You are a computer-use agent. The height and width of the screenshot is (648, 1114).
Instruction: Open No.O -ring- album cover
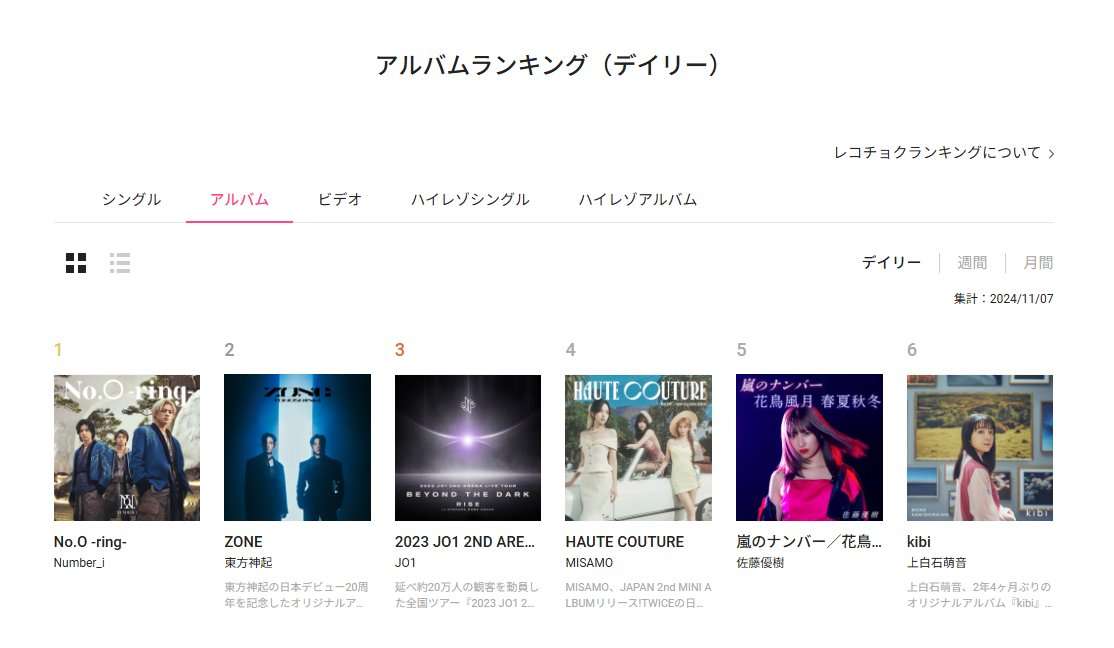pyautogui.click(x=127, y=448)
